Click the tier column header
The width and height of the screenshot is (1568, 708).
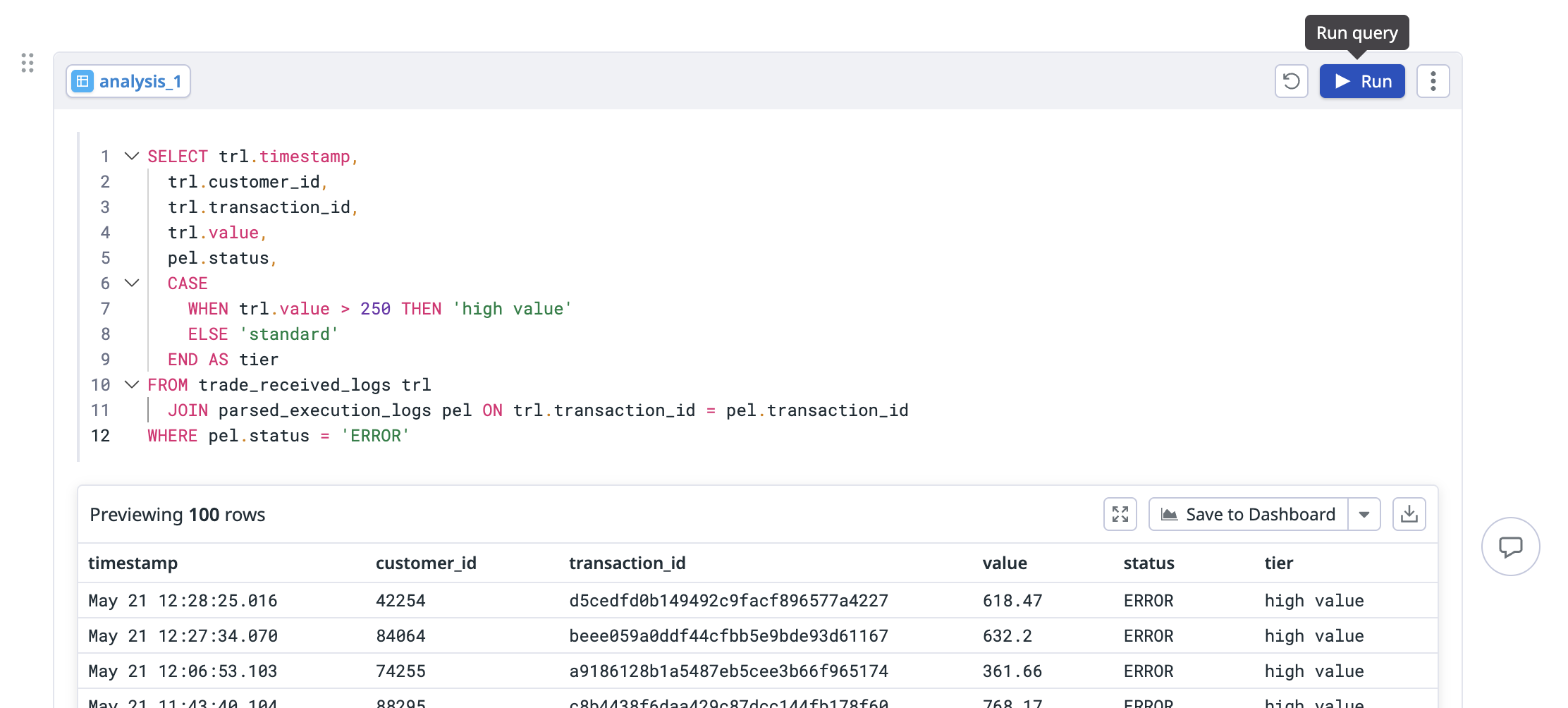click(1278, 563)
